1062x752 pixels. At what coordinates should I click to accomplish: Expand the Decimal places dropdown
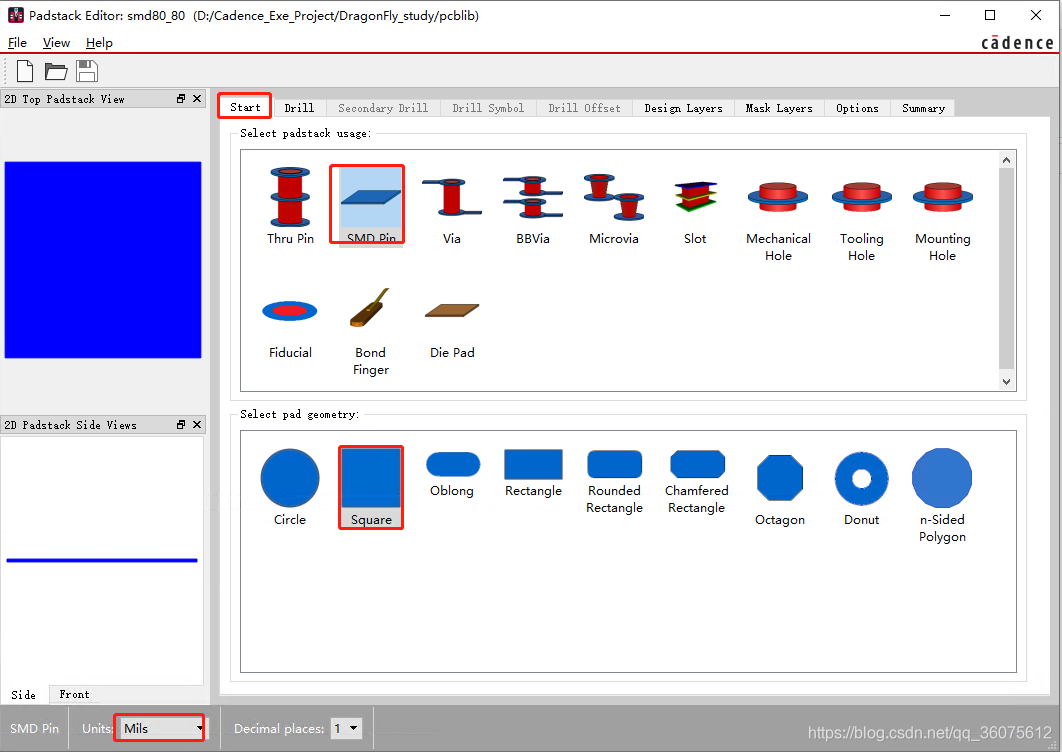347,728
